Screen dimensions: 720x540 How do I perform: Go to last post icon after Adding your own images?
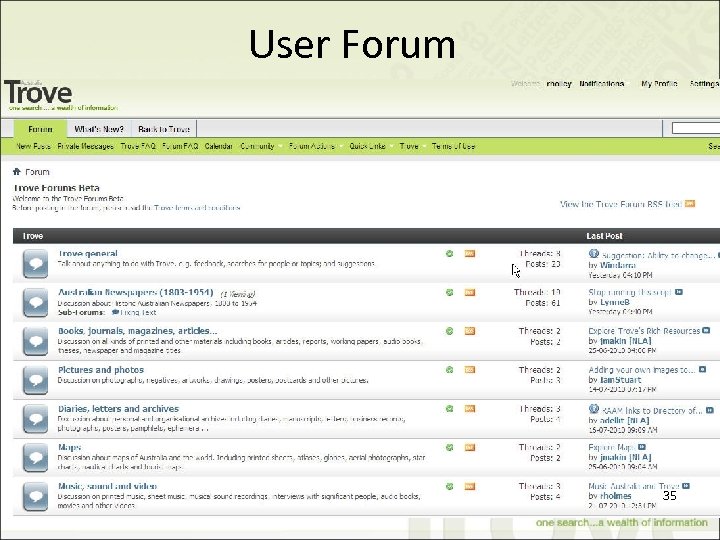pos(703,369)
